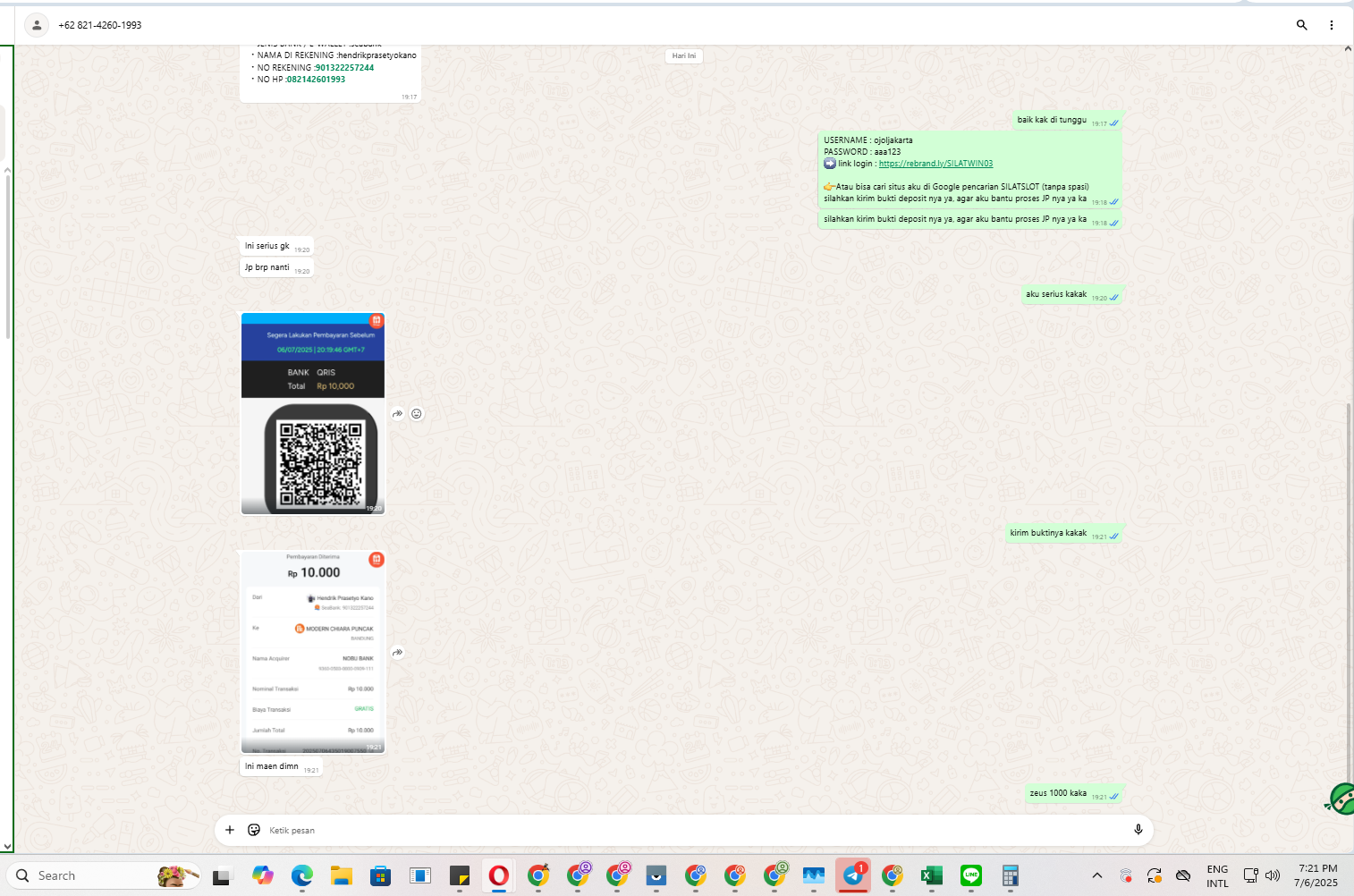Viewport: 1354px width, 896px height.
Task: Open Telegram from the taskbar
Action: (x=853, y=875)
